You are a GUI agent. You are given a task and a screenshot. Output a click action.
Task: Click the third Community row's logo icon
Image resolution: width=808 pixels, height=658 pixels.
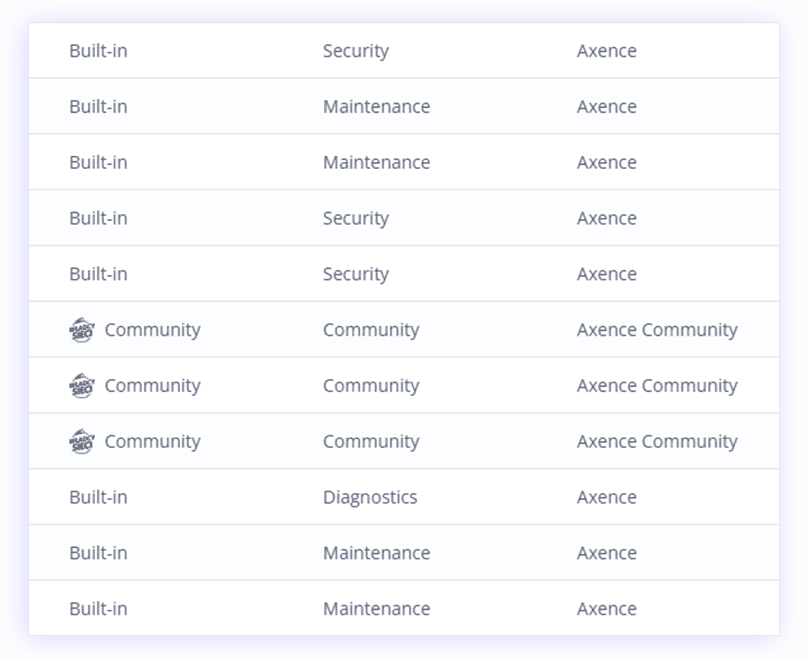tap(82, 441)
